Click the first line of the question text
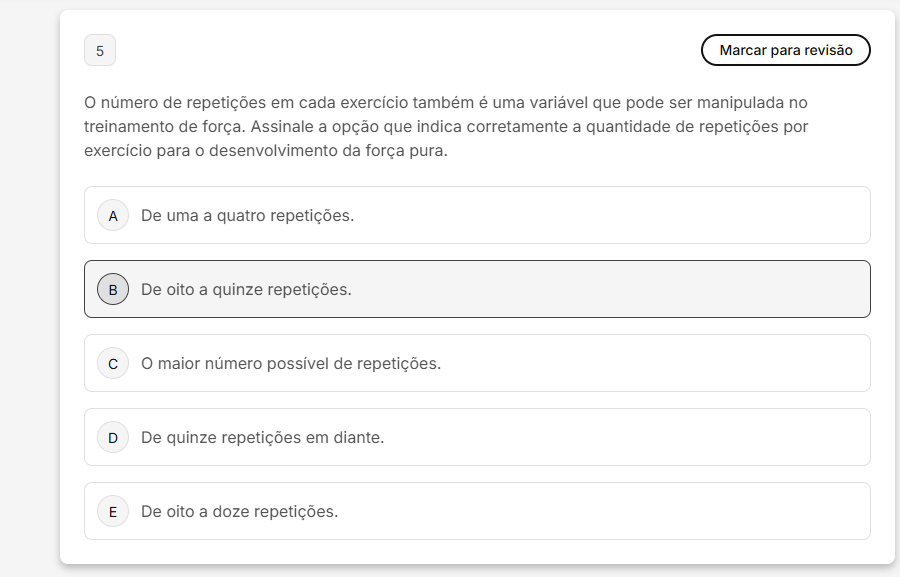This screenshot has height=577, width=900. tap(446, 102)
